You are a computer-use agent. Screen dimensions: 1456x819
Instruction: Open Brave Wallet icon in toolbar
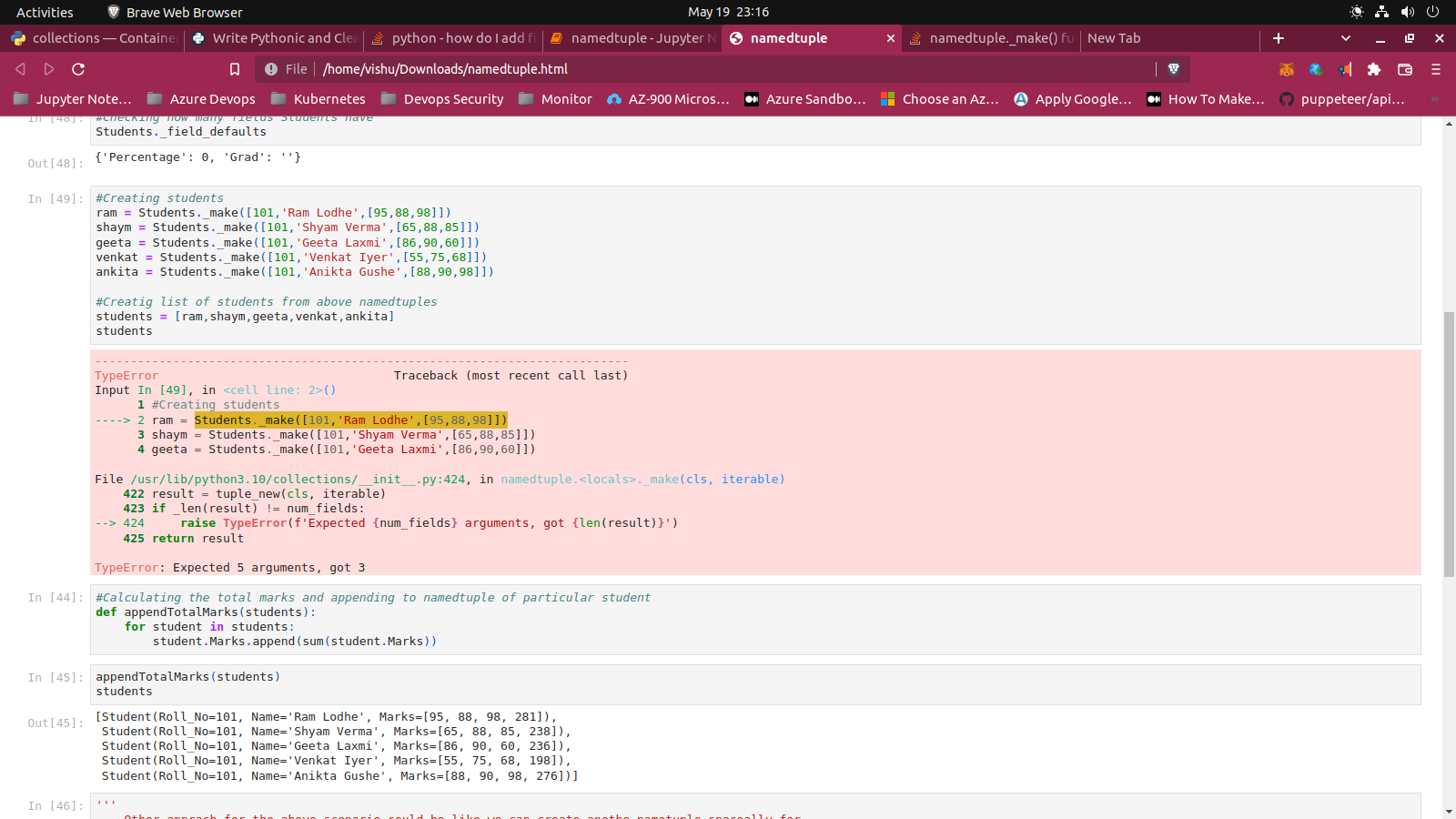(1405, 69)
